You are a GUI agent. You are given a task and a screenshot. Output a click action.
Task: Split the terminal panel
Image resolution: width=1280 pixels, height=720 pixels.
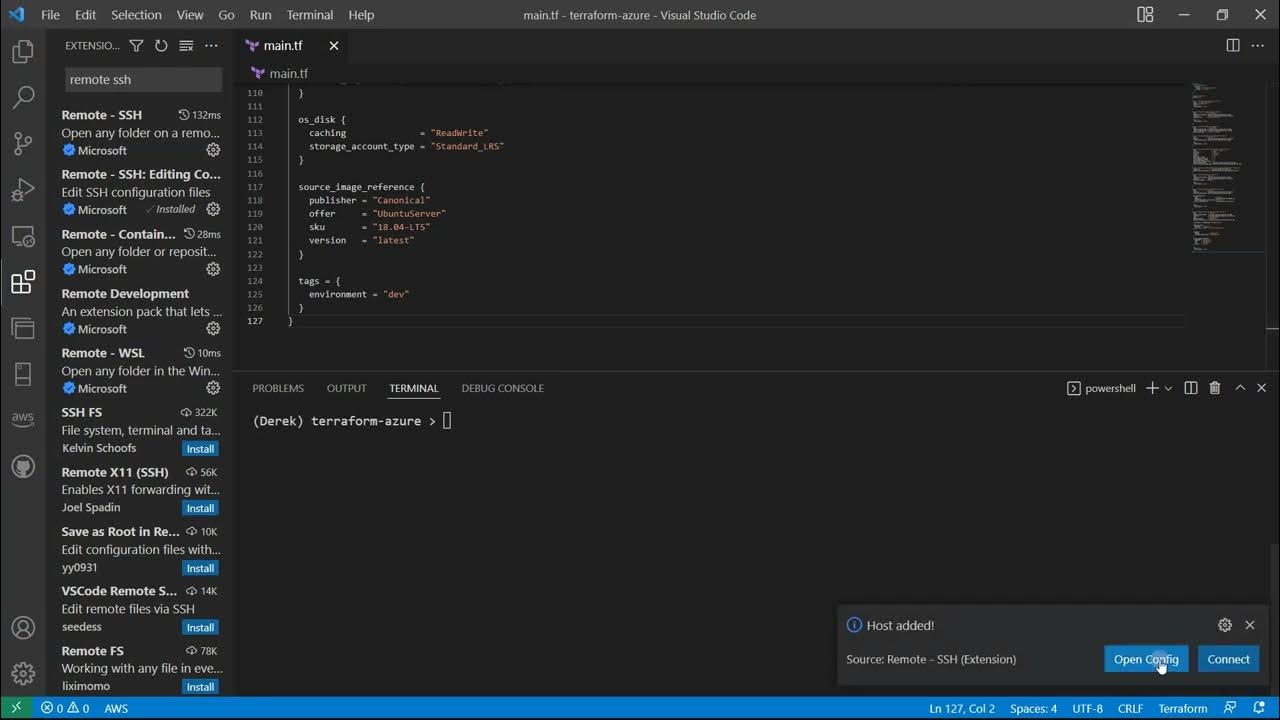1191,388
